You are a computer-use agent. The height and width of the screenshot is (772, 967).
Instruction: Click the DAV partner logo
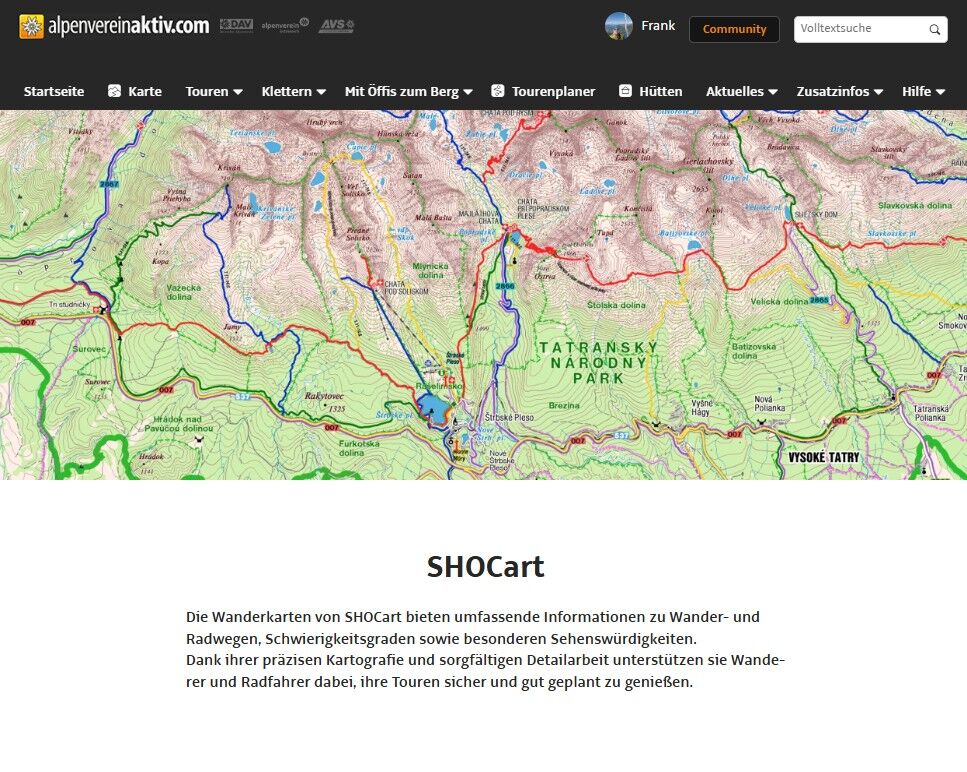tap(236, 26)
